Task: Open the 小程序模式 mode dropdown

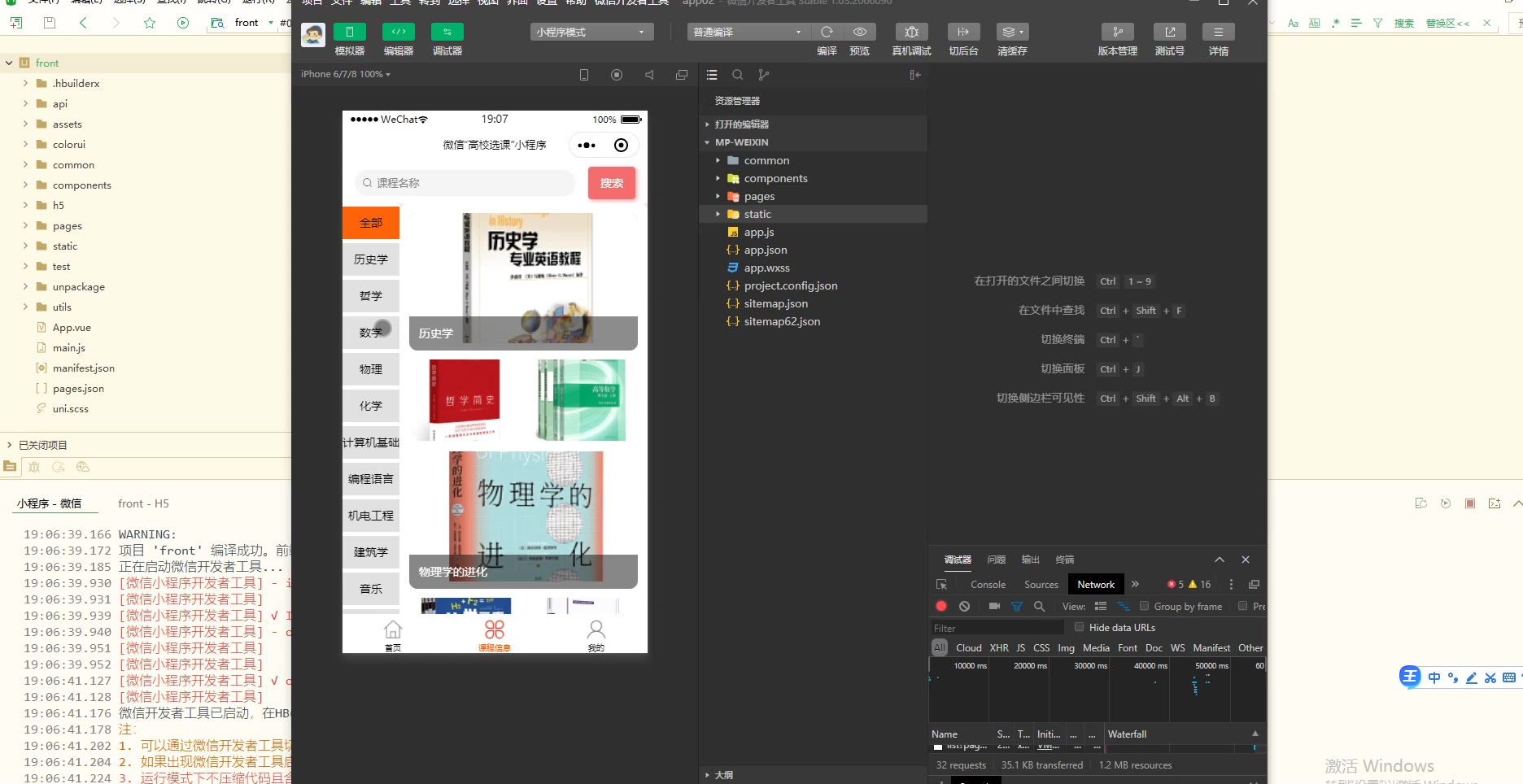Action: pos(591,32)
